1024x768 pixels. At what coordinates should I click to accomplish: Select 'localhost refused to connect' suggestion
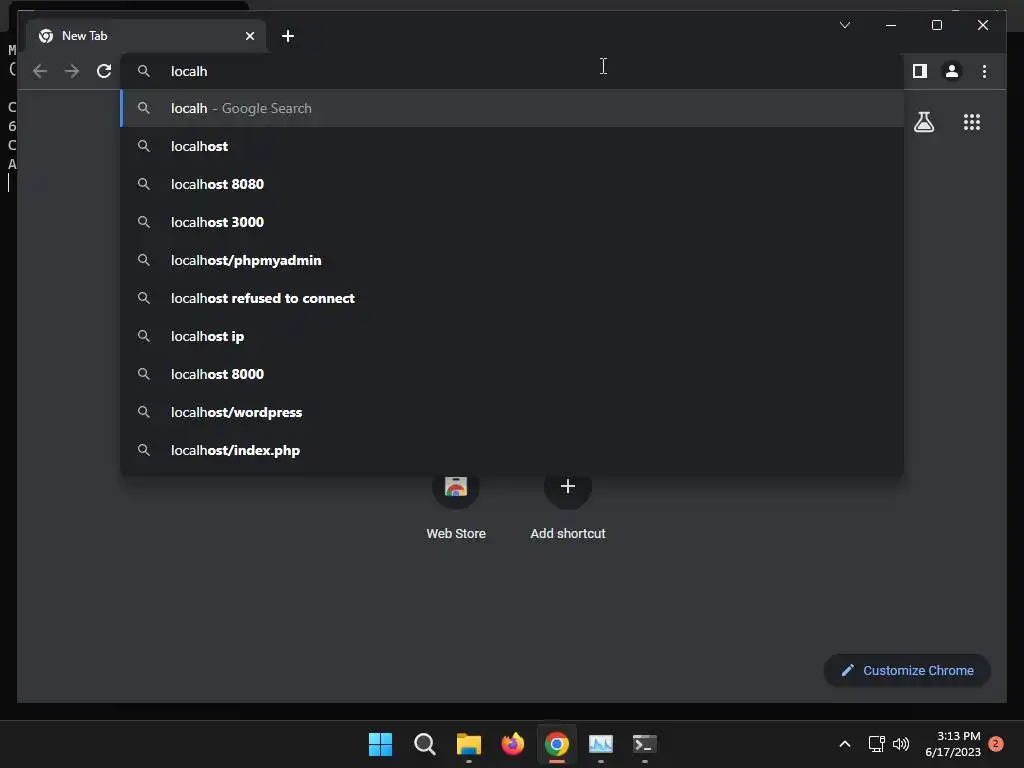512,298
